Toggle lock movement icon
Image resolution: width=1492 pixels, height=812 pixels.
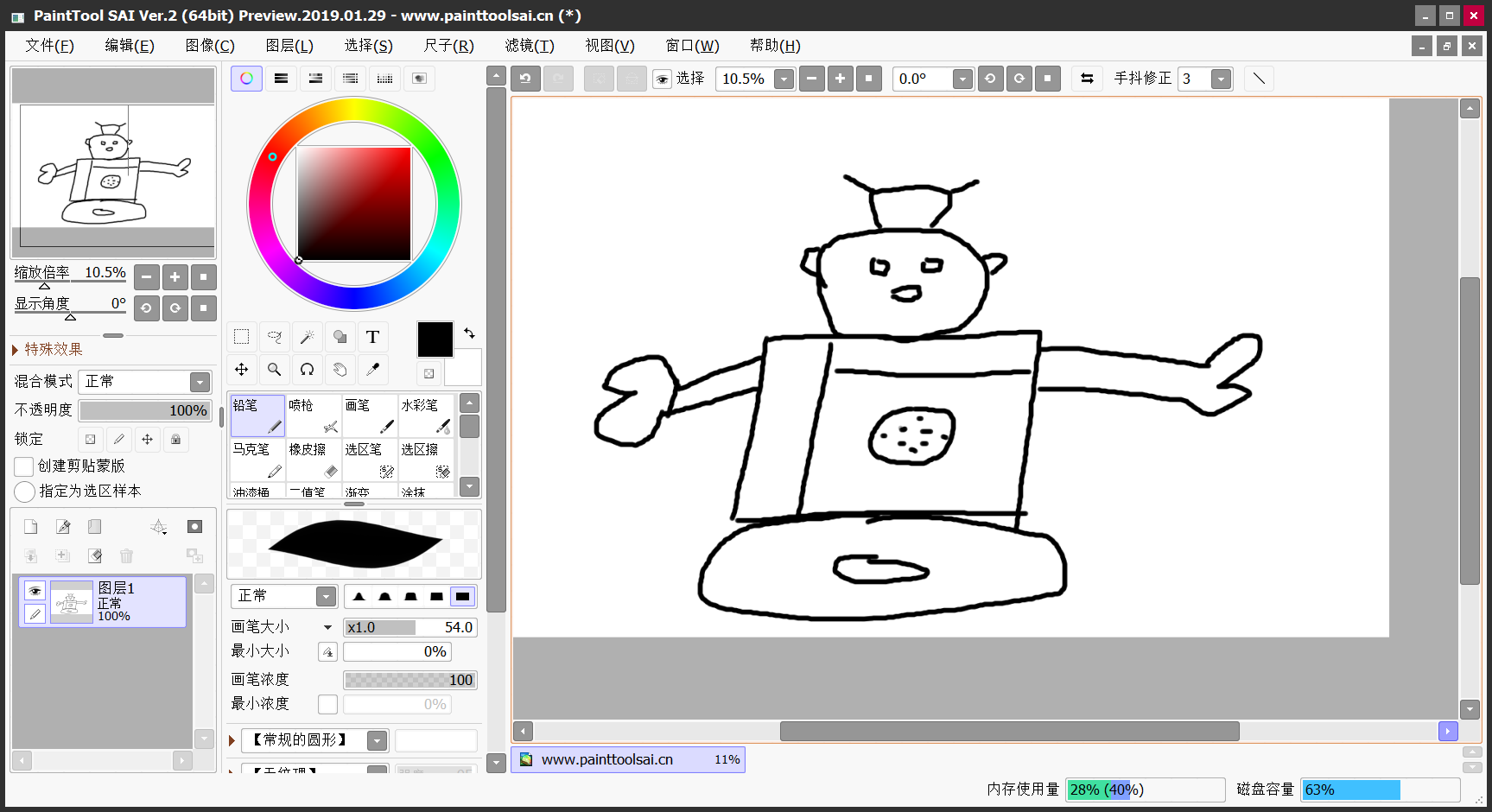(x=148, y=440)
